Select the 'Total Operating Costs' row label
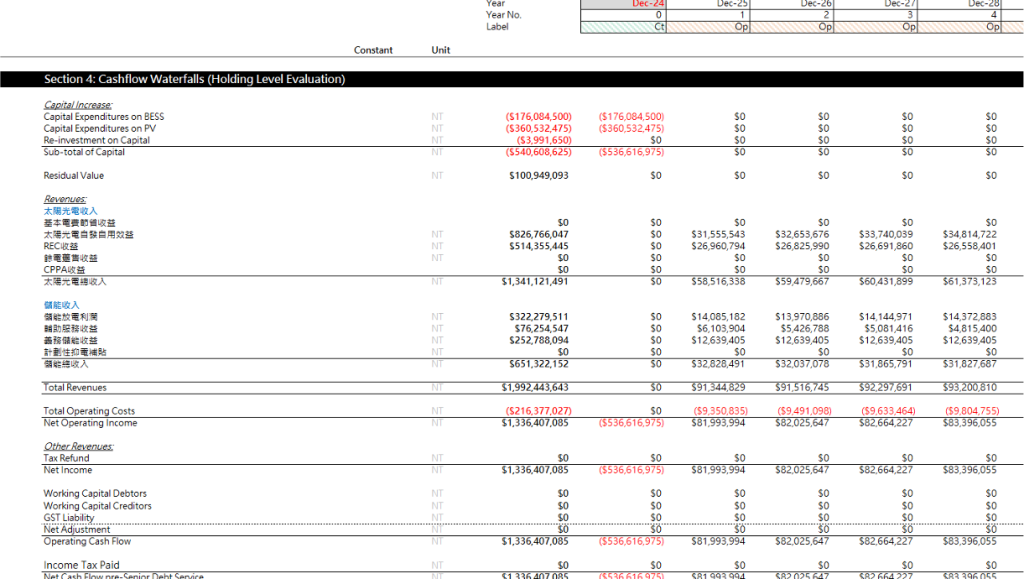Screen dimensions: 1024x579 click(x=89, y=411)
